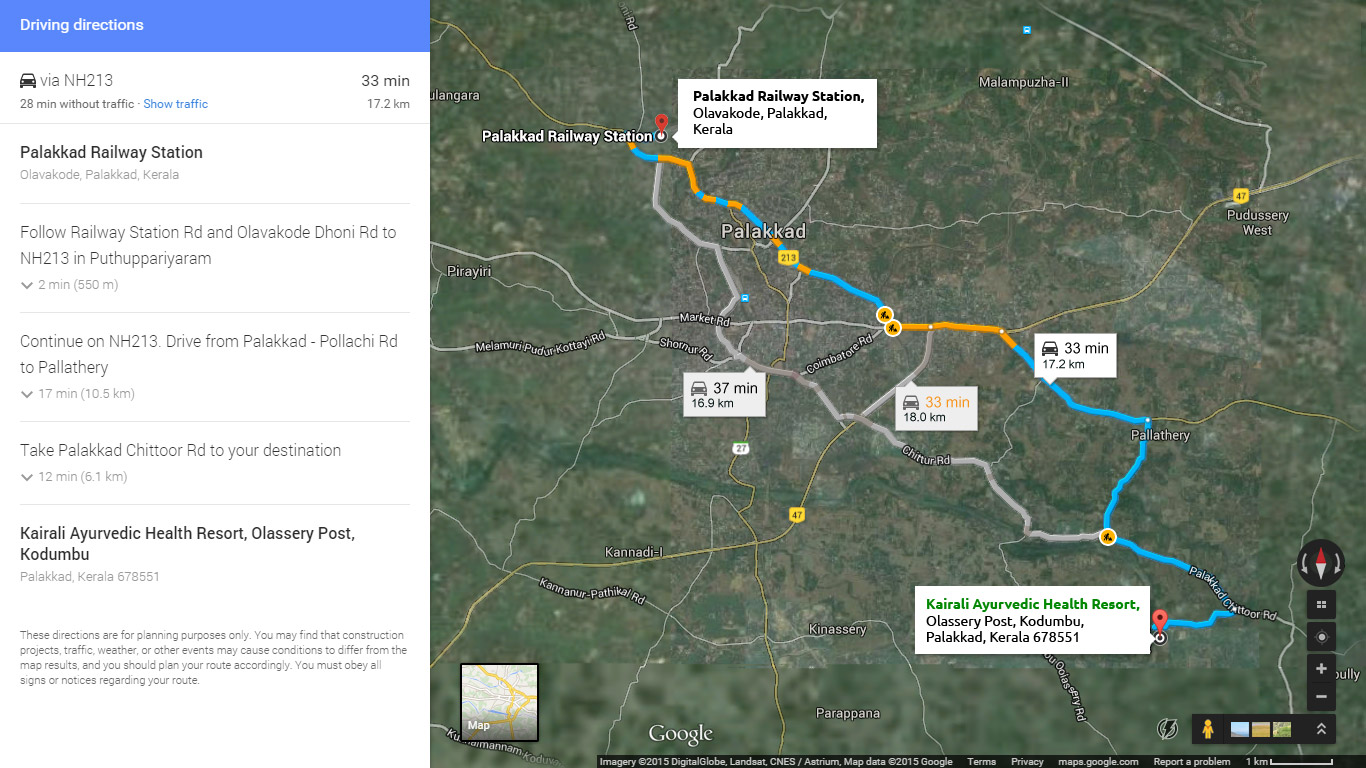
Task: Click the compass to reset north
Action: click(x=1321, y=562)
